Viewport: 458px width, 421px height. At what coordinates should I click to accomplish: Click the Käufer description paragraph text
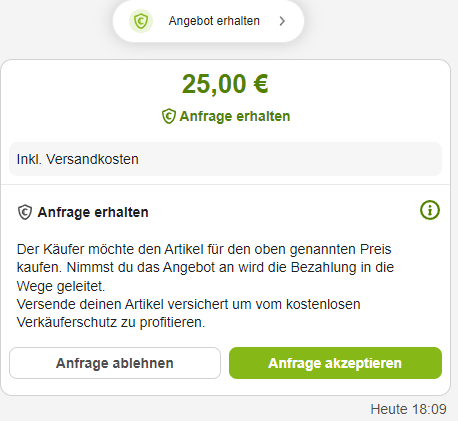coord(205,268)
